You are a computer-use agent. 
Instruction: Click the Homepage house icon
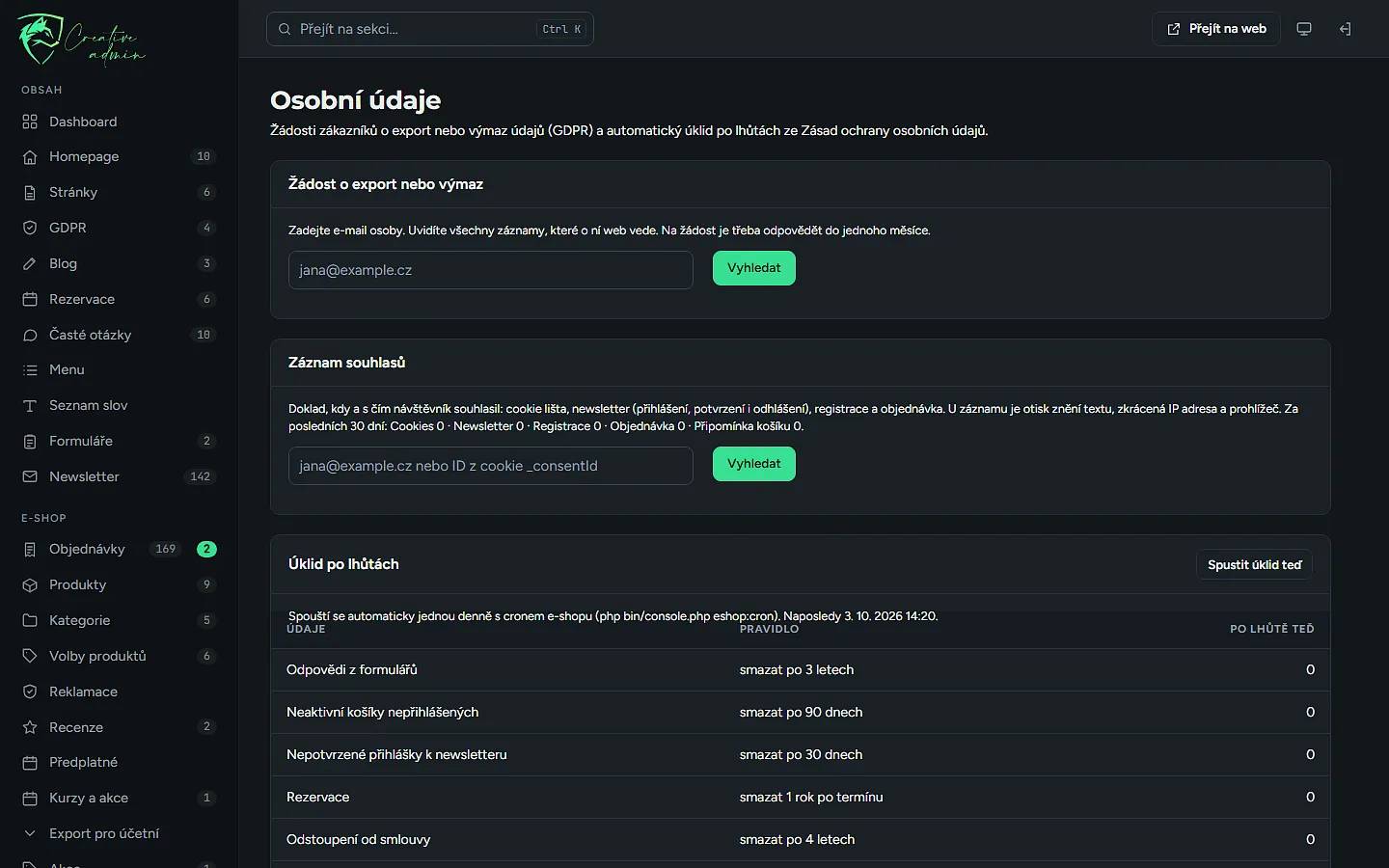[x=30, y=157]
